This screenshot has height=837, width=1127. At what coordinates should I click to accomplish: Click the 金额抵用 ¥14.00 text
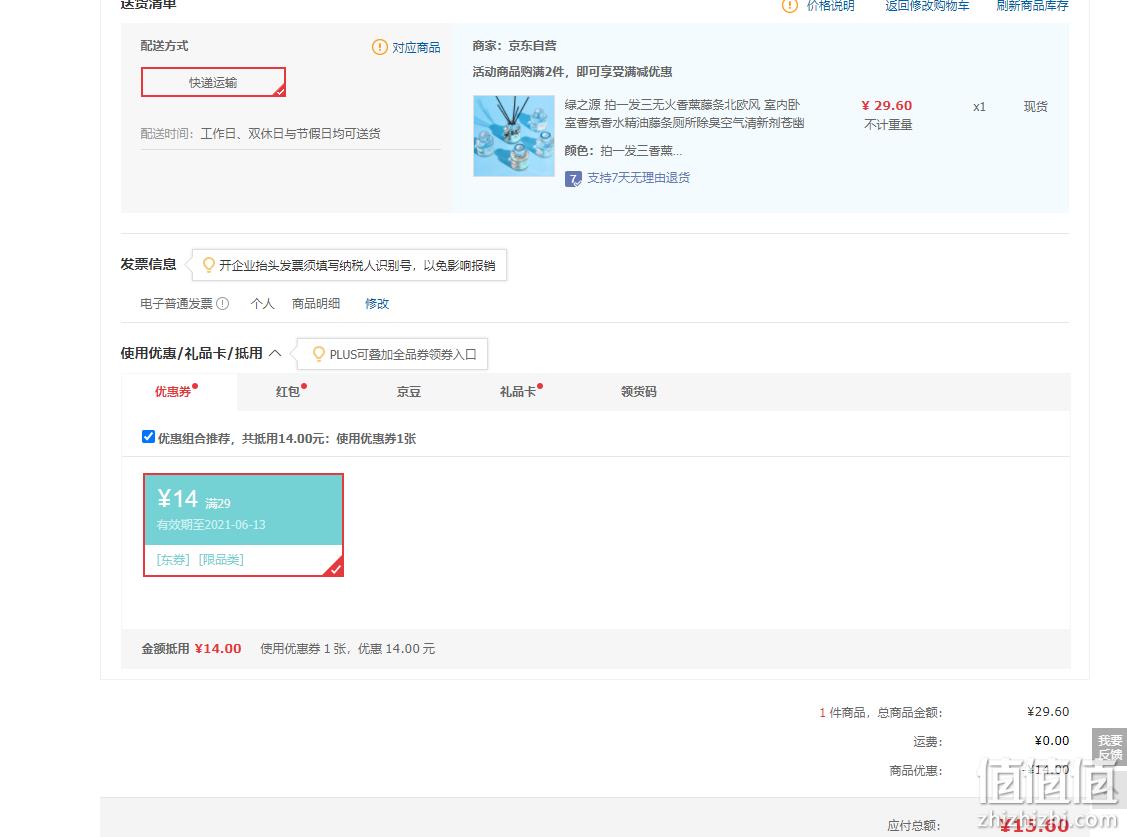tap(191, 648)
